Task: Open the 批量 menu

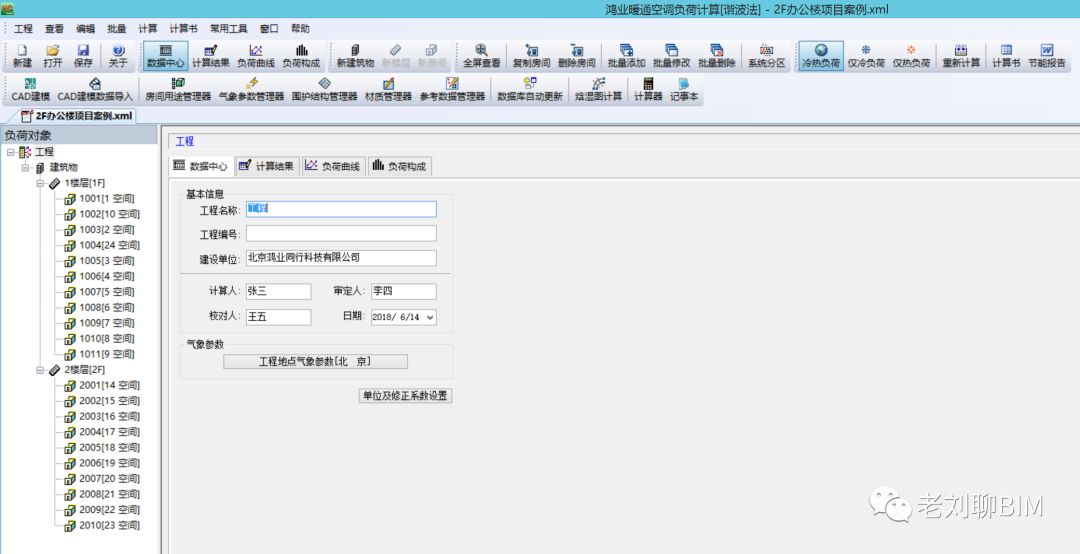Action: click(116, 29)
